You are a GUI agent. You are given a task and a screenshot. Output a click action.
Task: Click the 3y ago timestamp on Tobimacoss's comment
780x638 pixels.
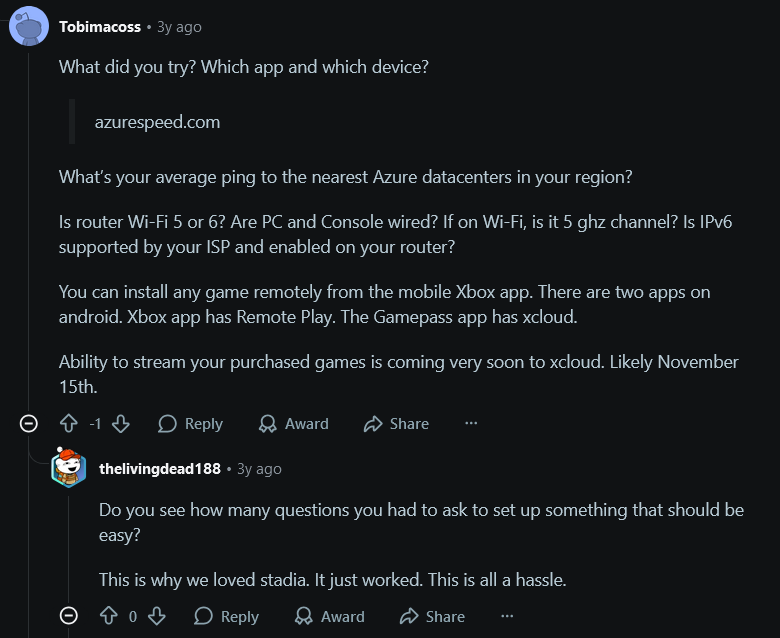[x=180, y=27]
